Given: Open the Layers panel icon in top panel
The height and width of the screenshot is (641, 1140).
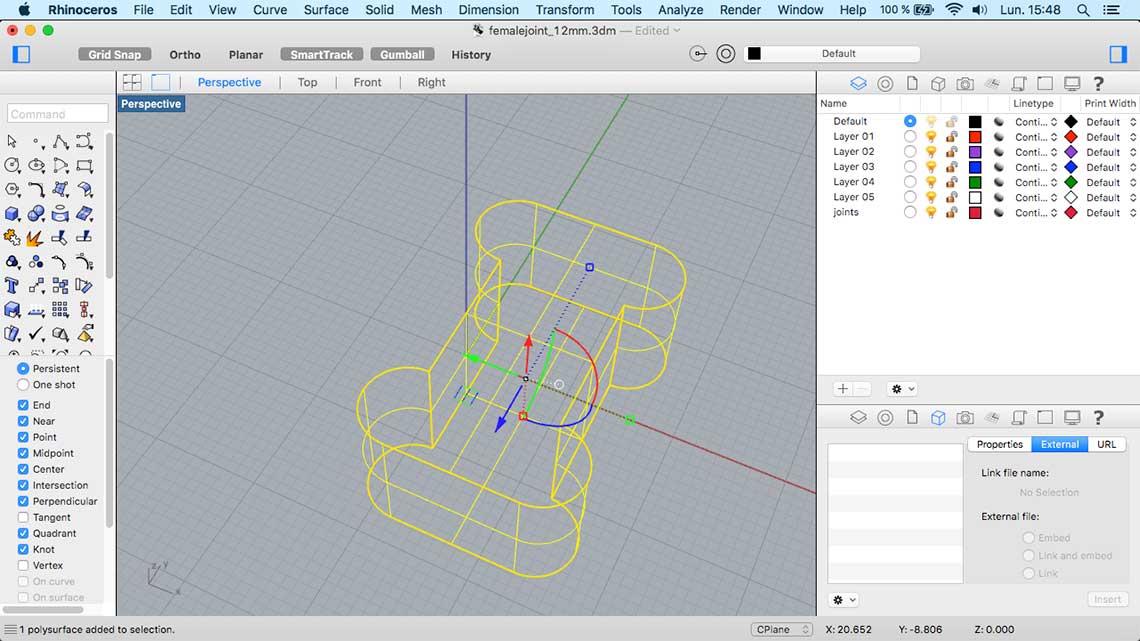Looking at the screenshot, I should click(x=859, y=84).
